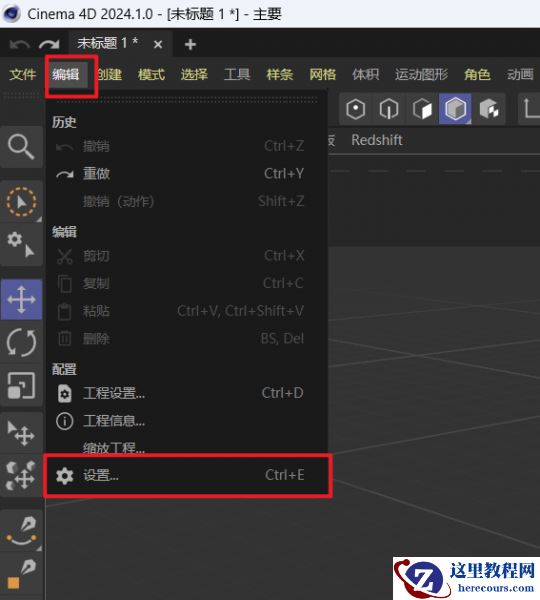Screen dimensions: 540x600
Task: Close the 未标题 1 document tab
Action: pyautogui.click(x=158, y=45)
